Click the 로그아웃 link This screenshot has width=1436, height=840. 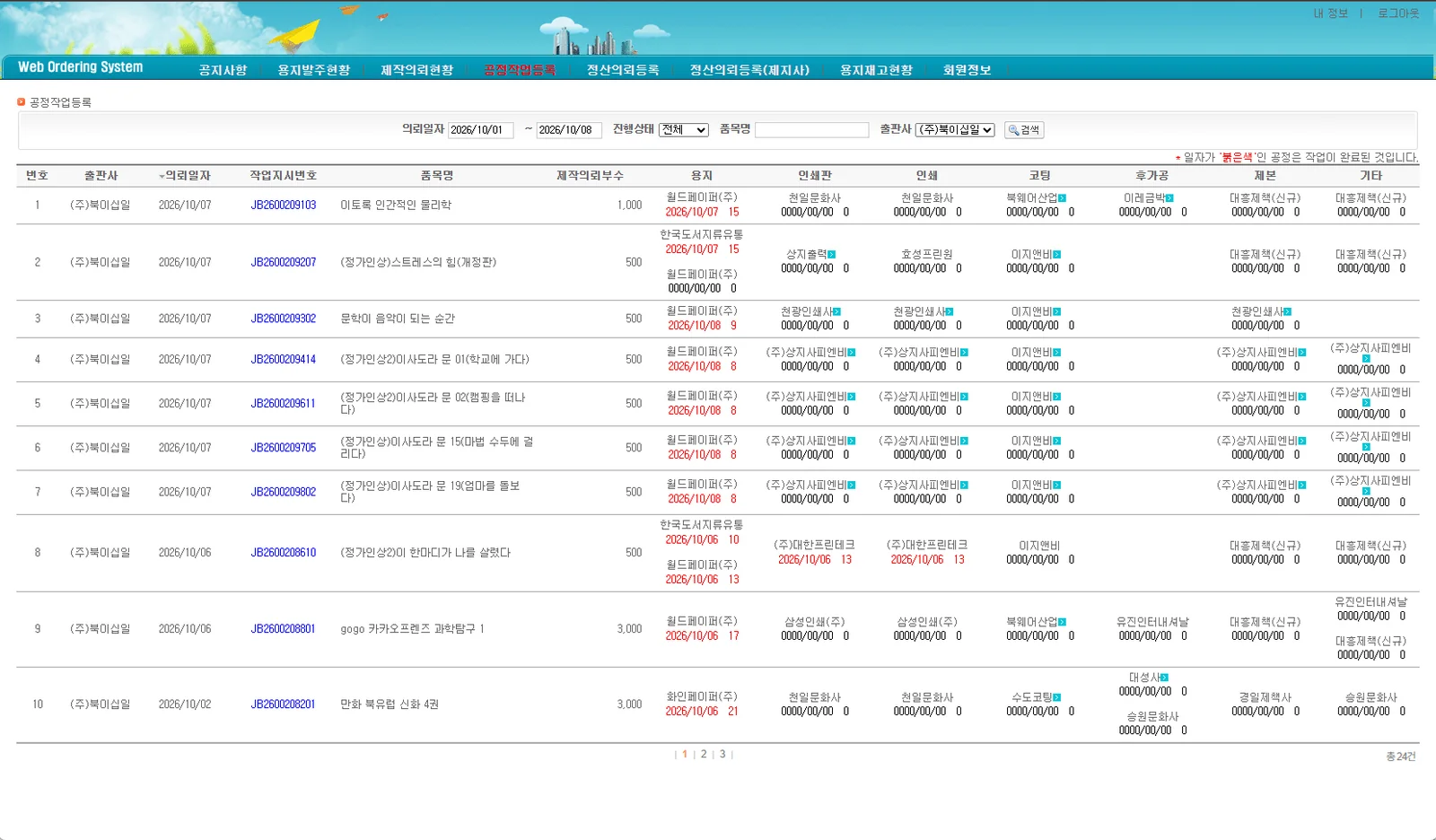[1398, 13]
